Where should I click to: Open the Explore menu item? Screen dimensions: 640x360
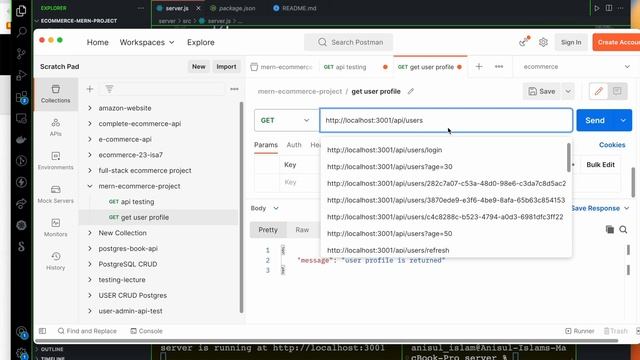pos(200,42)
